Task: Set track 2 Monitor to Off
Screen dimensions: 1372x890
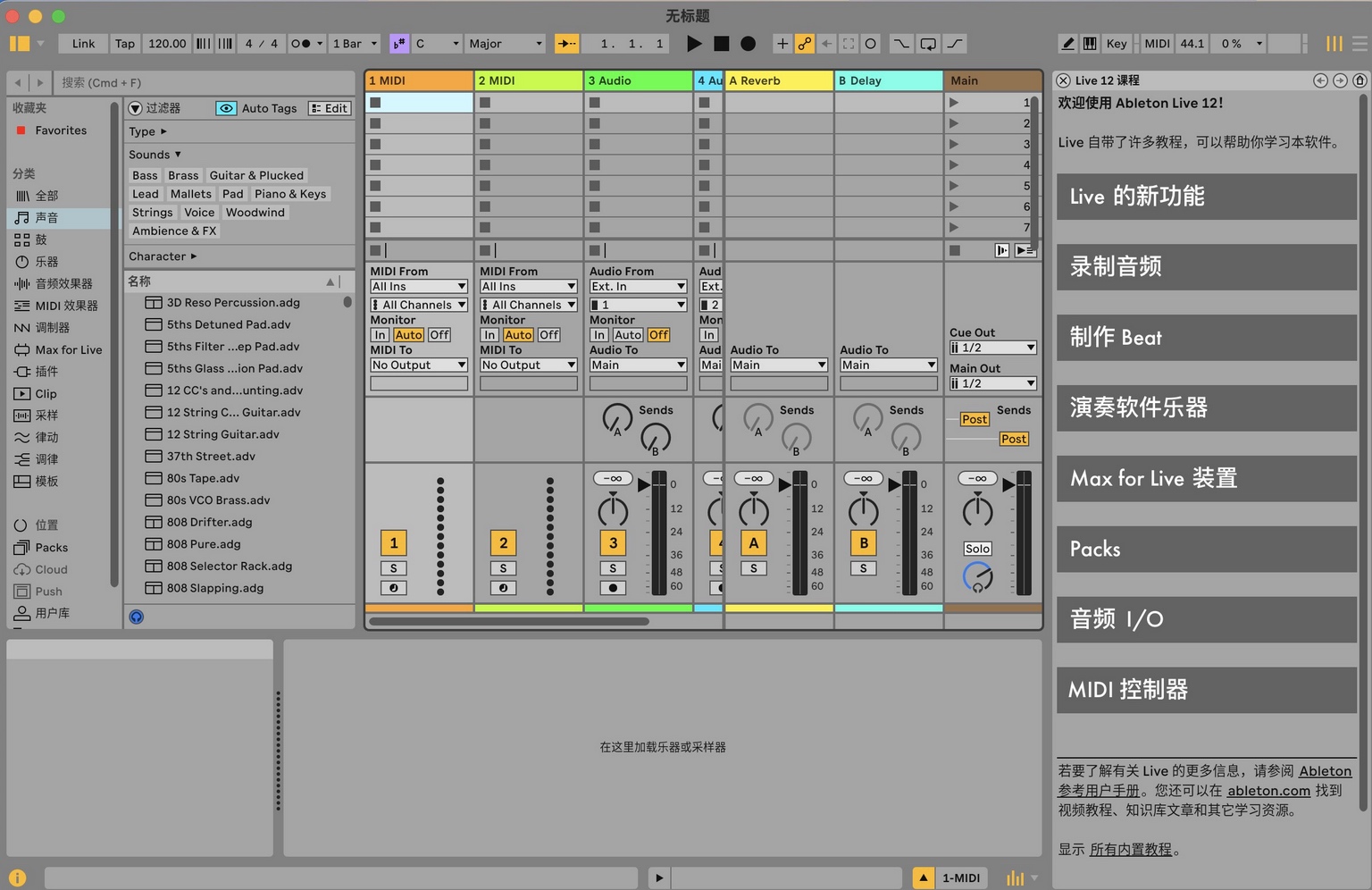Action: pos(549,335)
